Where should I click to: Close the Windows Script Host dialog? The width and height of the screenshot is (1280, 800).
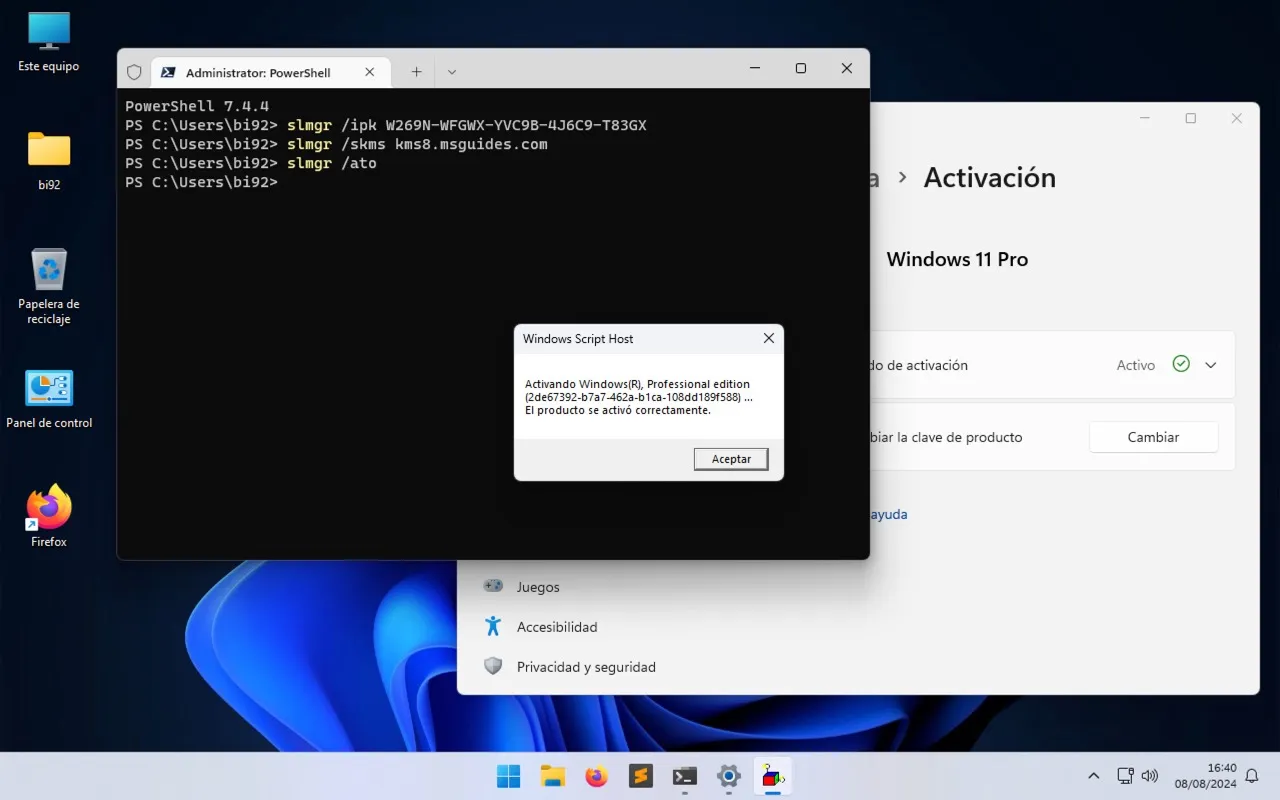point(768,339)
